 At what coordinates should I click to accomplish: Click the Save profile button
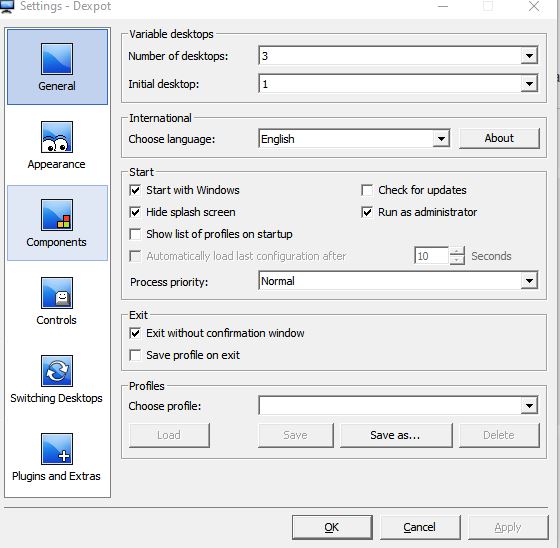(x=296, y=435)
